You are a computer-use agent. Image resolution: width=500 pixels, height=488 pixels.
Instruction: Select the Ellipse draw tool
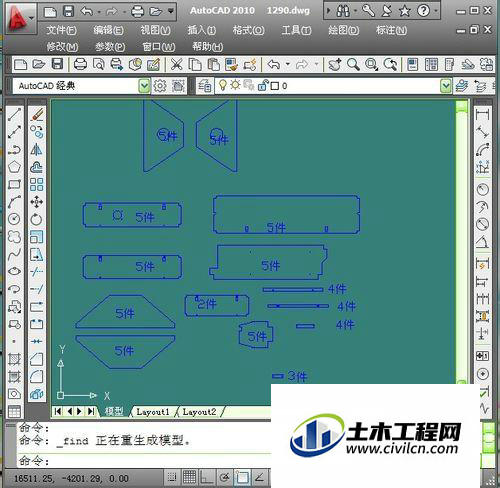click(14, 271)
